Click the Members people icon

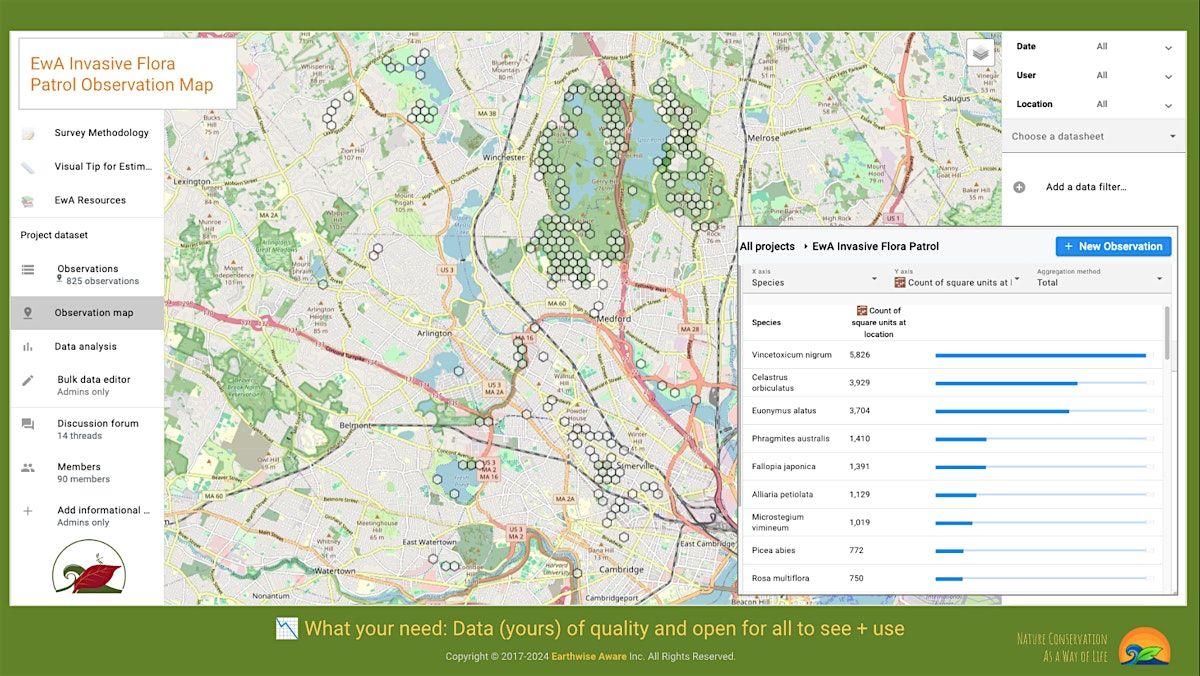point(28,467)
